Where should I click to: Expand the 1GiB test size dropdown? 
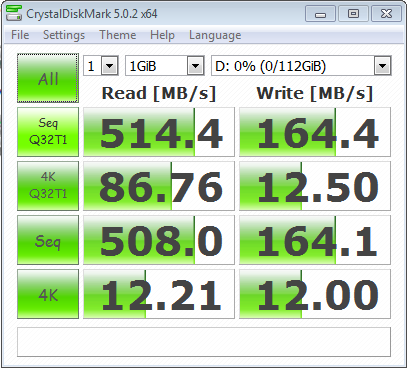coord(165,66)
